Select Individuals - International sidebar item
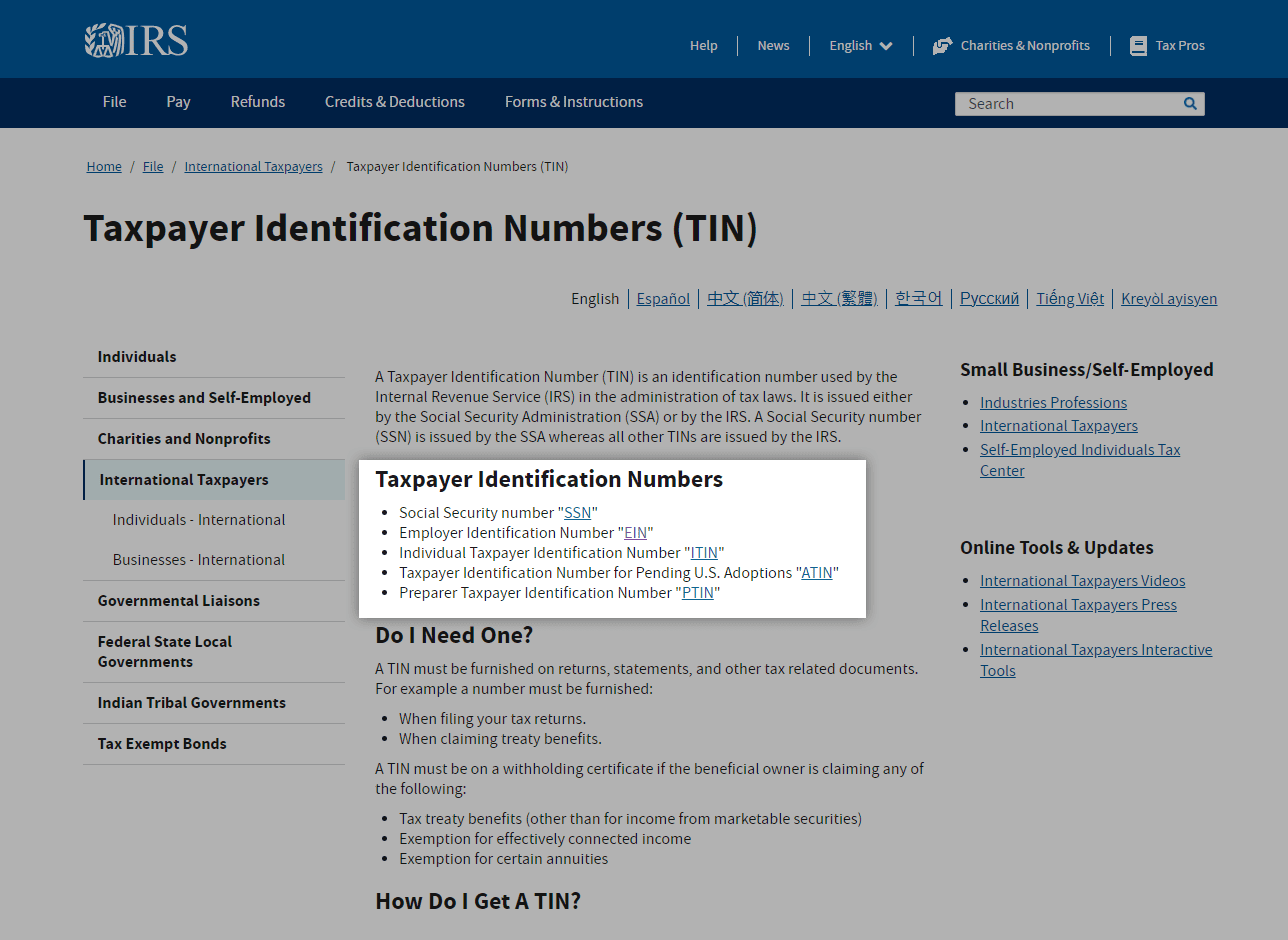Screen dimensions: 1288x940 pyautogui.click(x=199, y=520)
